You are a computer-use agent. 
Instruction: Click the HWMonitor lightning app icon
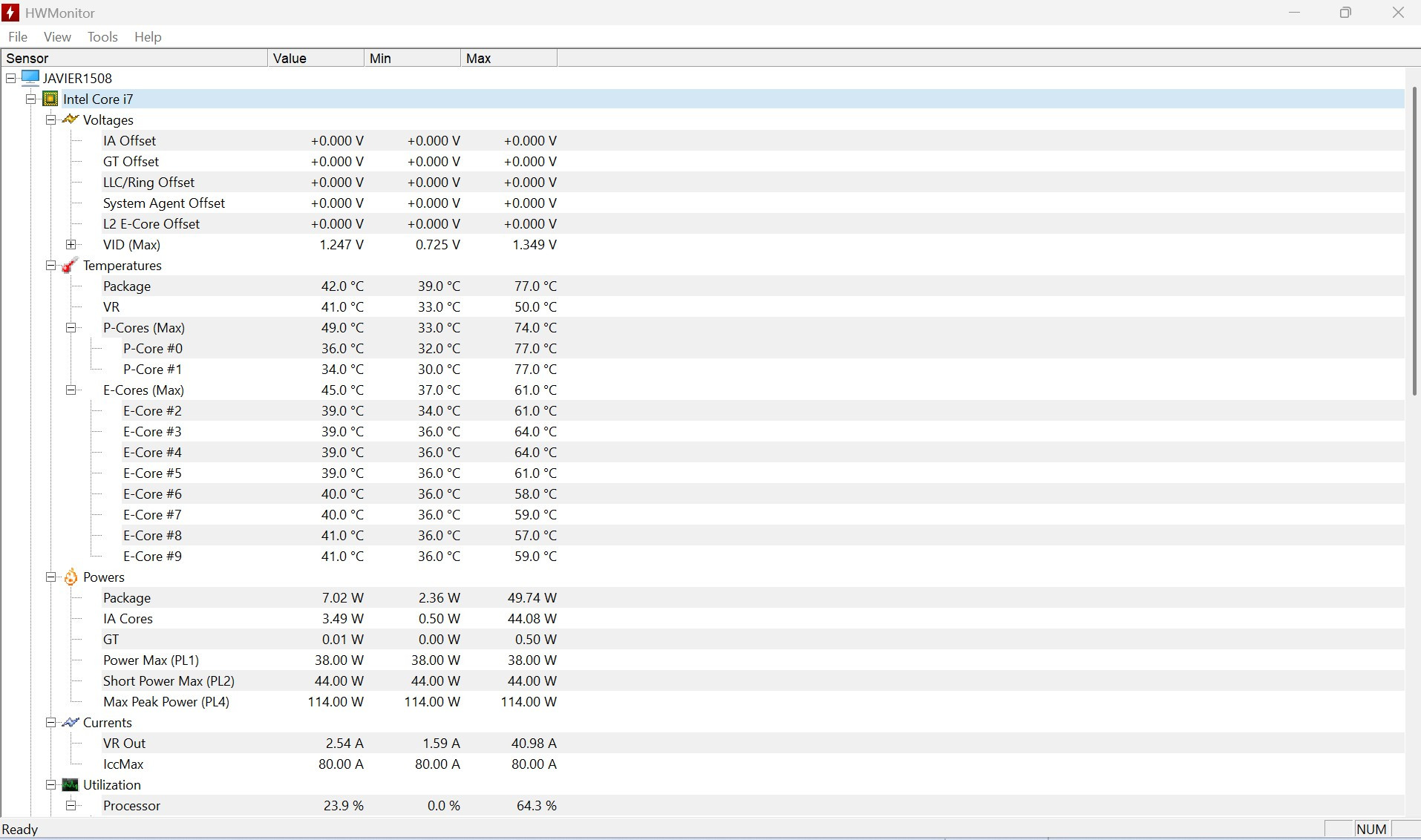pyautogui.click(x=10, y=13)
